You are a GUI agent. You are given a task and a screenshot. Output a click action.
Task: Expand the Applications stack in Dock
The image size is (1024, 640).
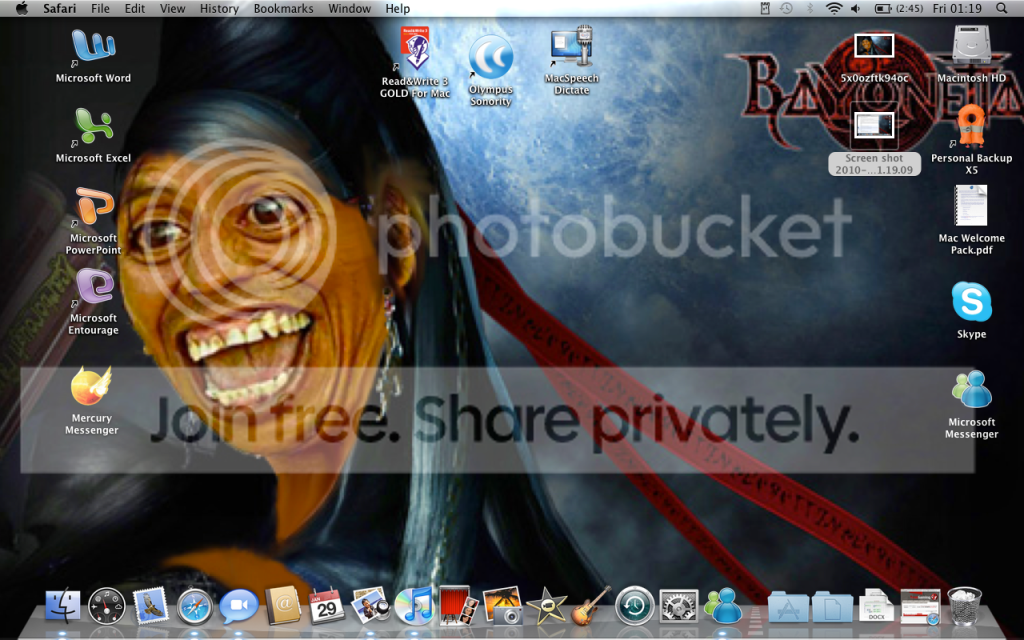coord(788,606)
